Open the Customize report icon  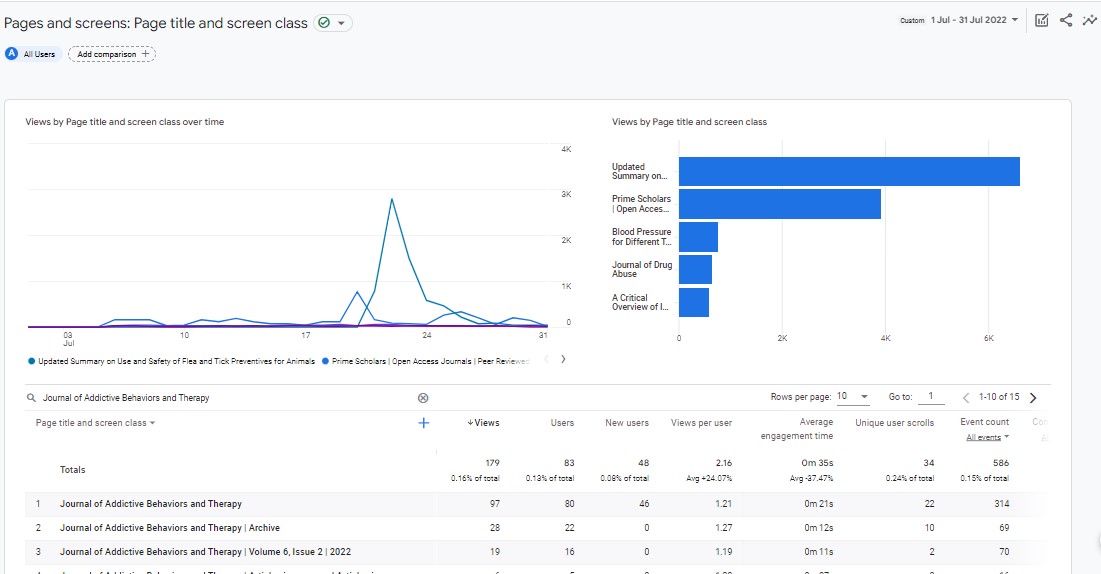(x=1041, y=20)
